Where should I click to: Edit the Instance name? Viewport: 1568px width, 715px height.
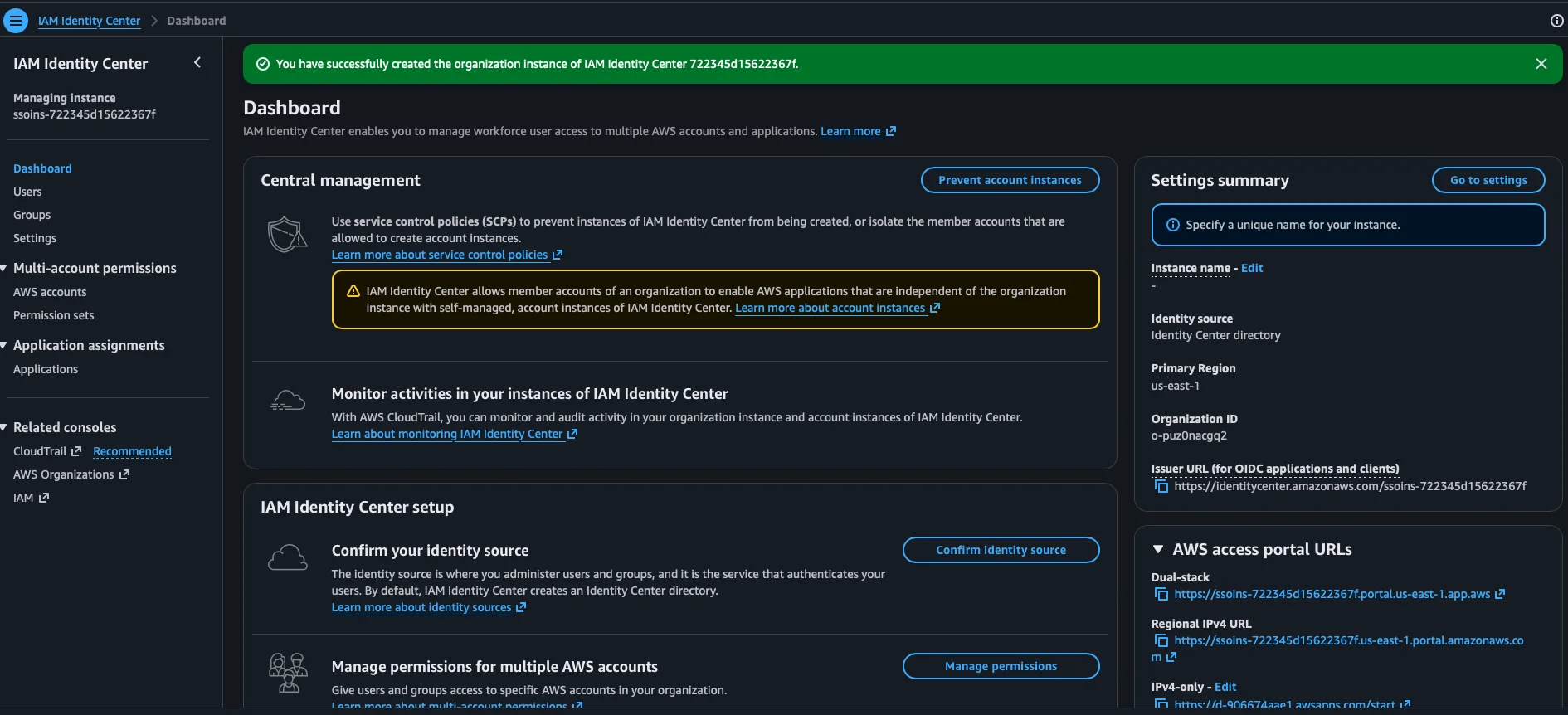tap(1252, 268)
